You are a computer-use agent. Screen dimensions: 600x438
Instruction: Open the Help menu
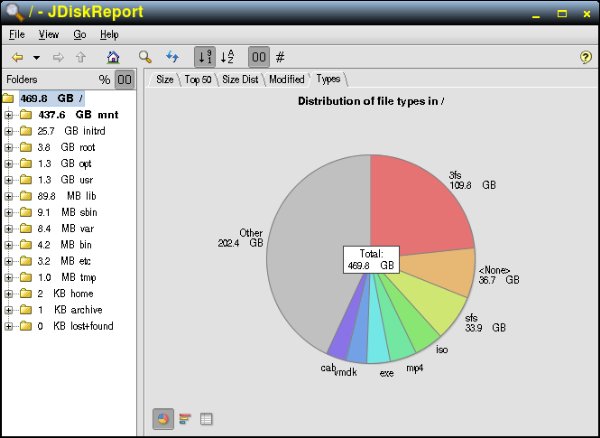(109, 35)
